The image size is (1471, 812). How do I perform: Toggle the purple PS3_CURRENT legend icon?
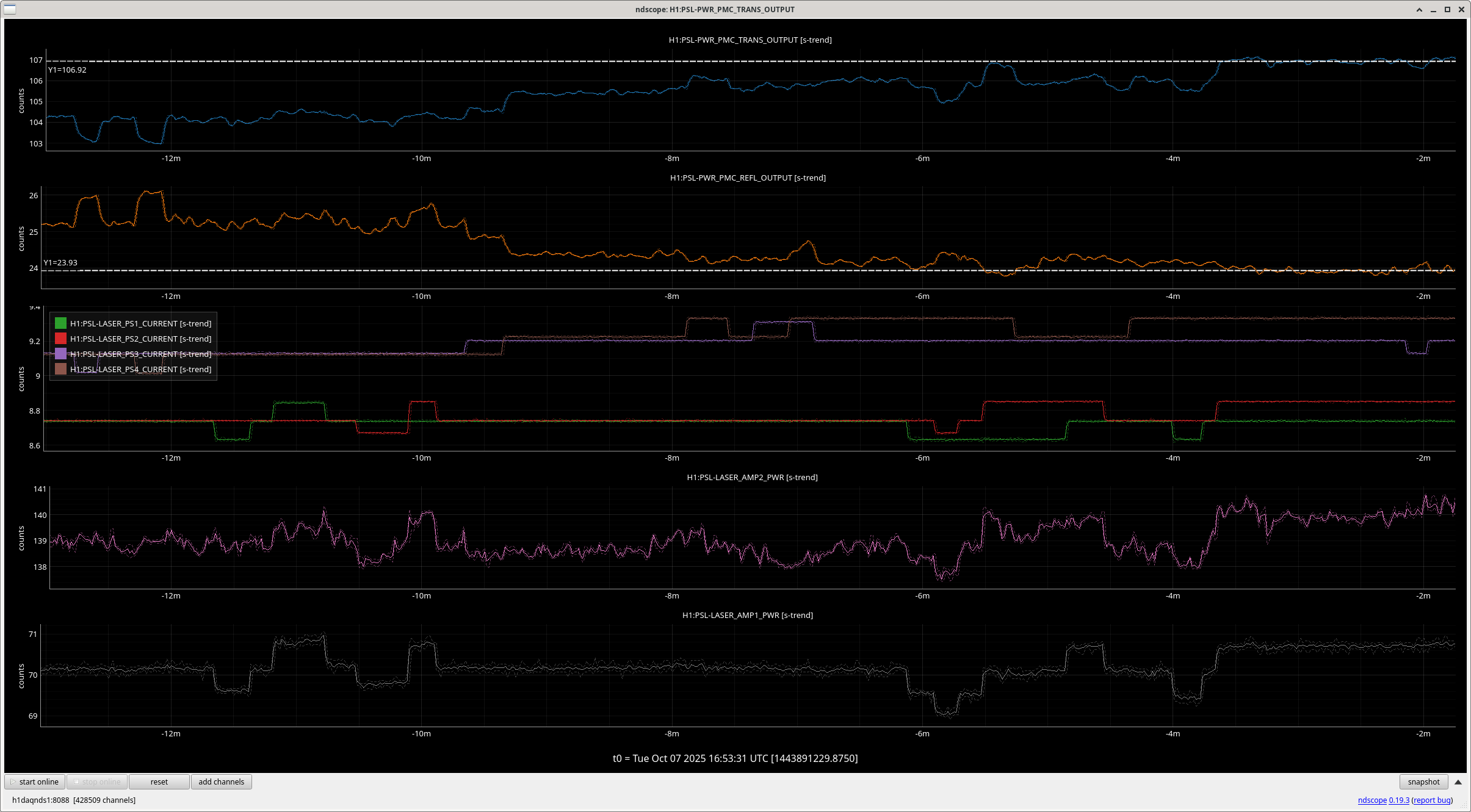click(x=60, y=354)
